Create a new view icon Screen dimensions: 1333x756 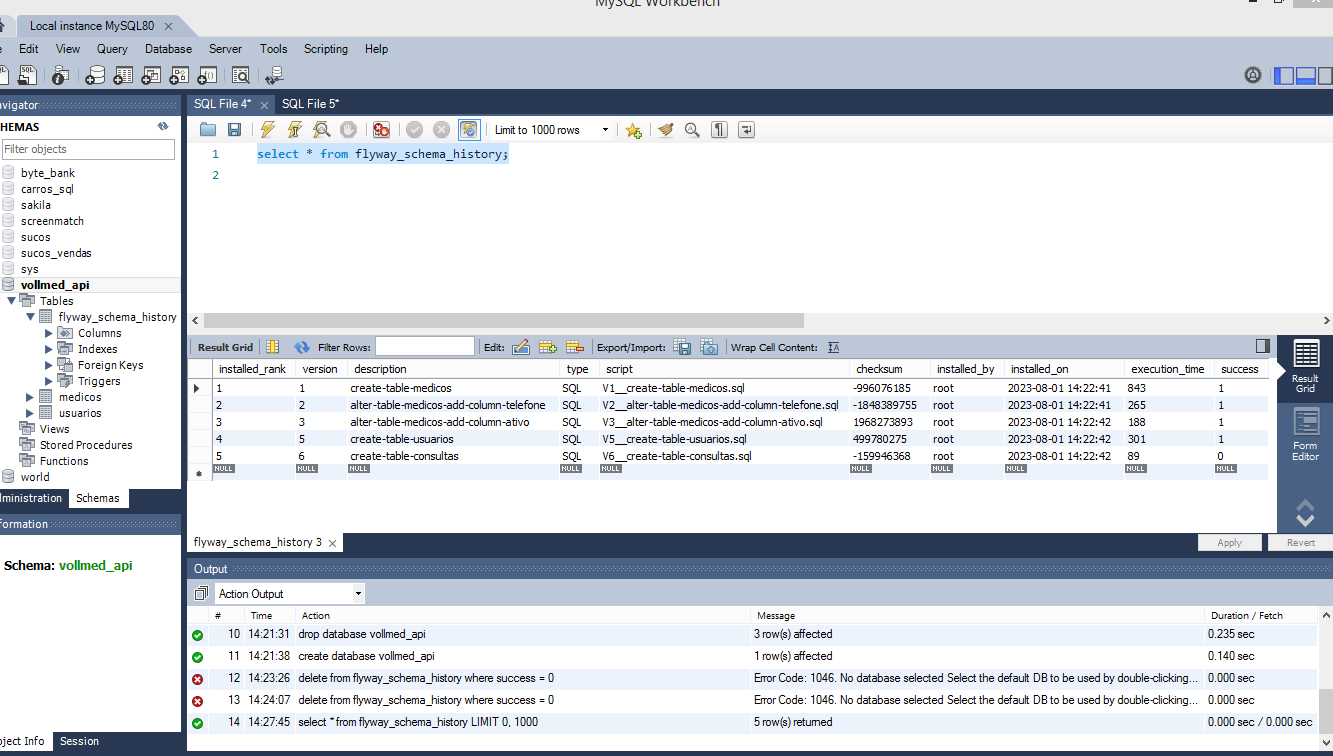point(151,75)
